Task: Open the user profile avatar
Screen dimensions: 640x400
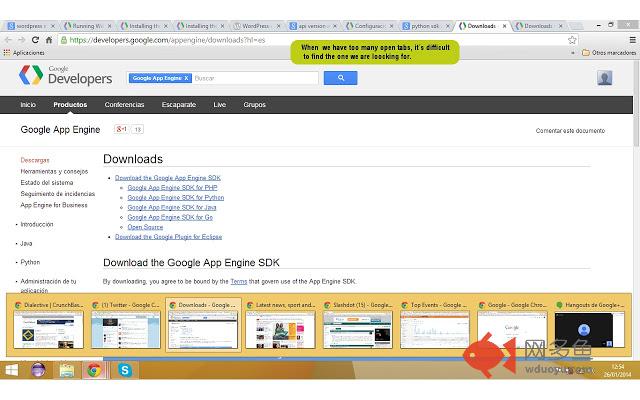Action: (x=604, y=78)
